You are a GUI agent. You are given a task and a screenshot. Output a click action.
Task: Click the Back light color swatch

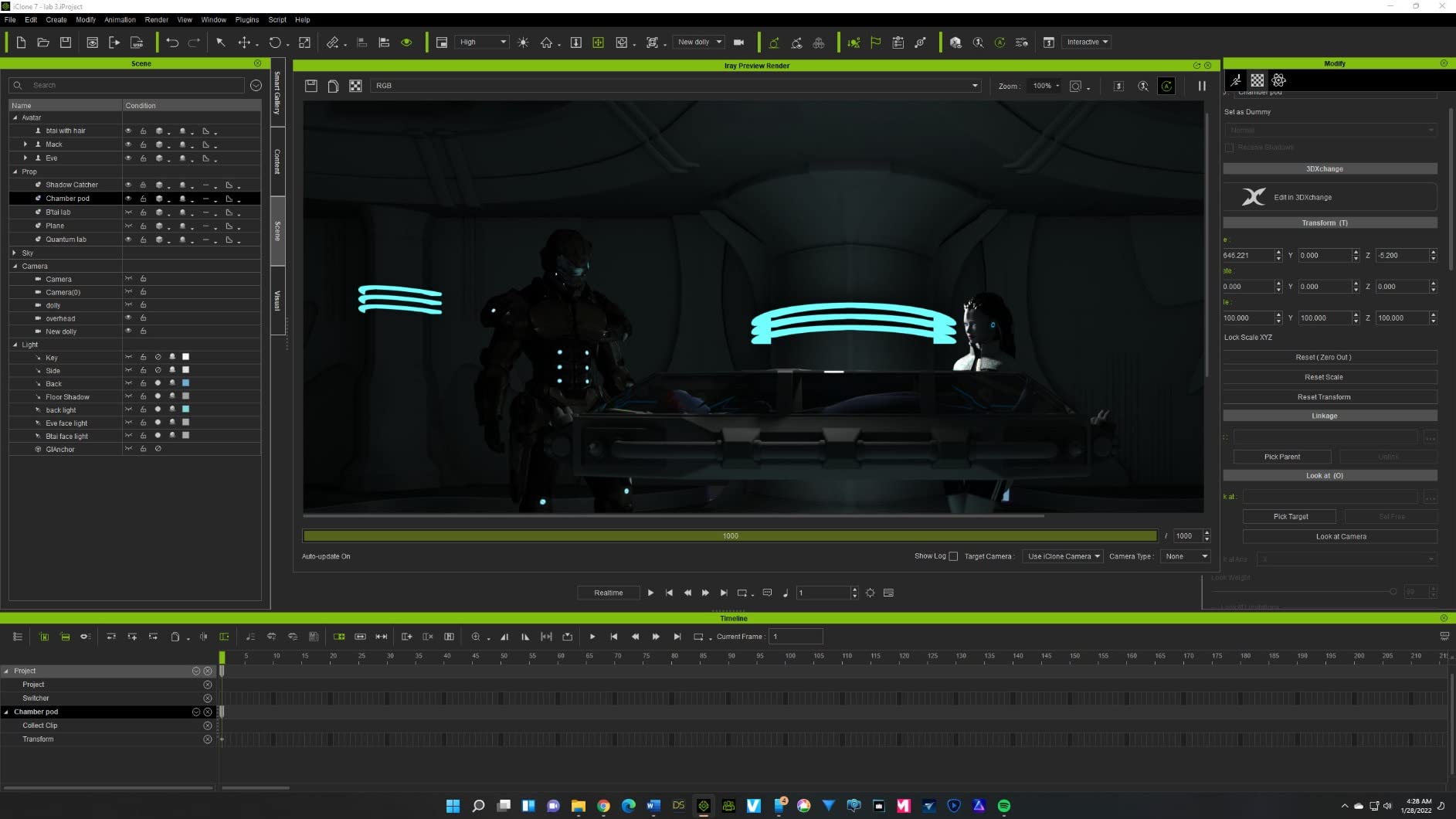pos(185,383)
